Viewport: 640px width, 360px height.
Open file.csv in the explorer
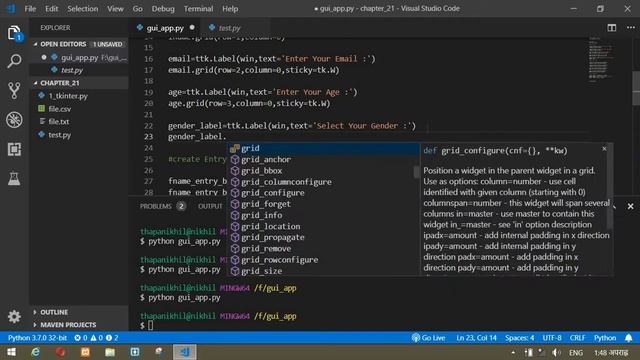coord(79,109)
